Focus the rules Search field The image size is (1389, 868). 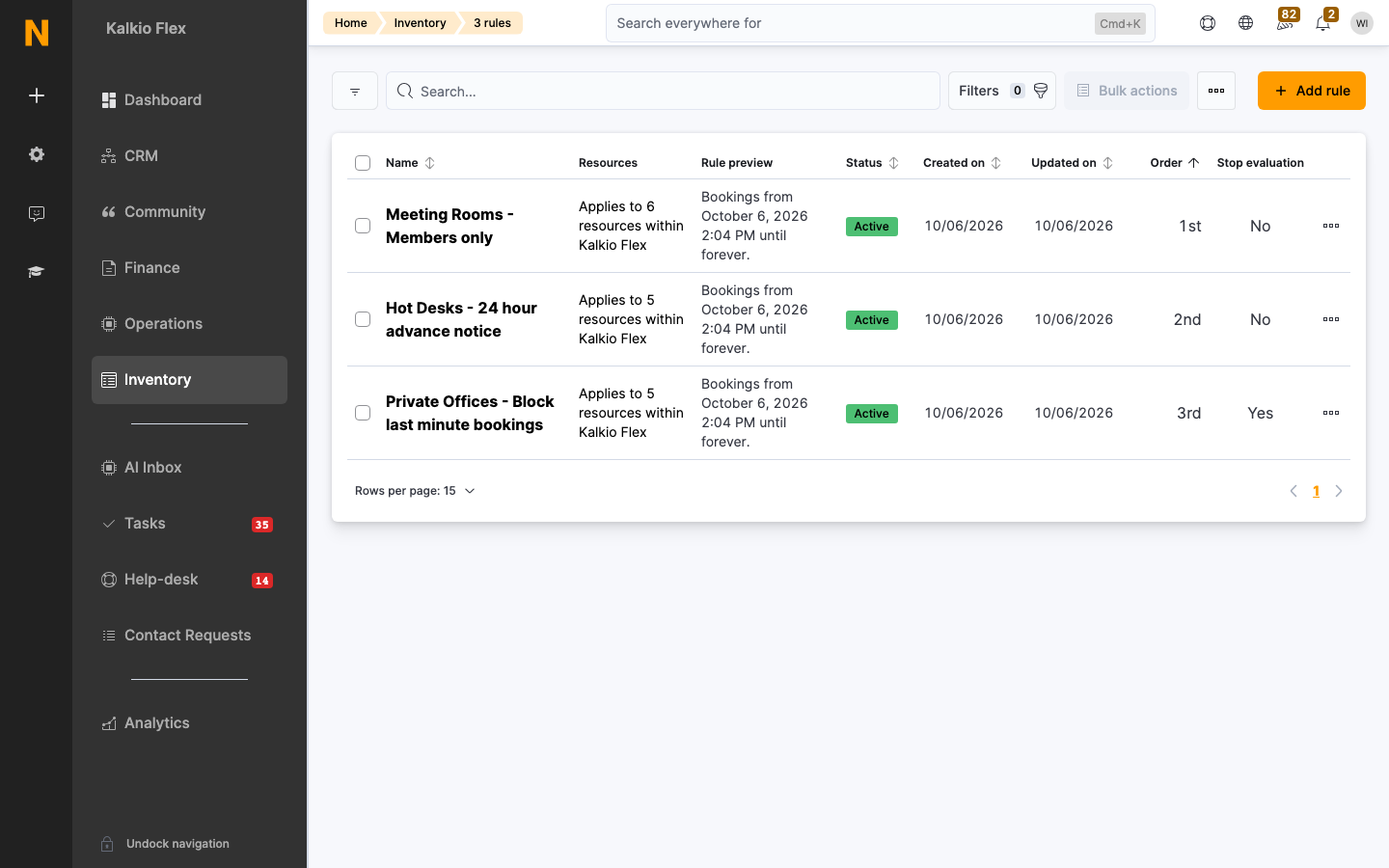pyautogui.click(x=663, y=91)
